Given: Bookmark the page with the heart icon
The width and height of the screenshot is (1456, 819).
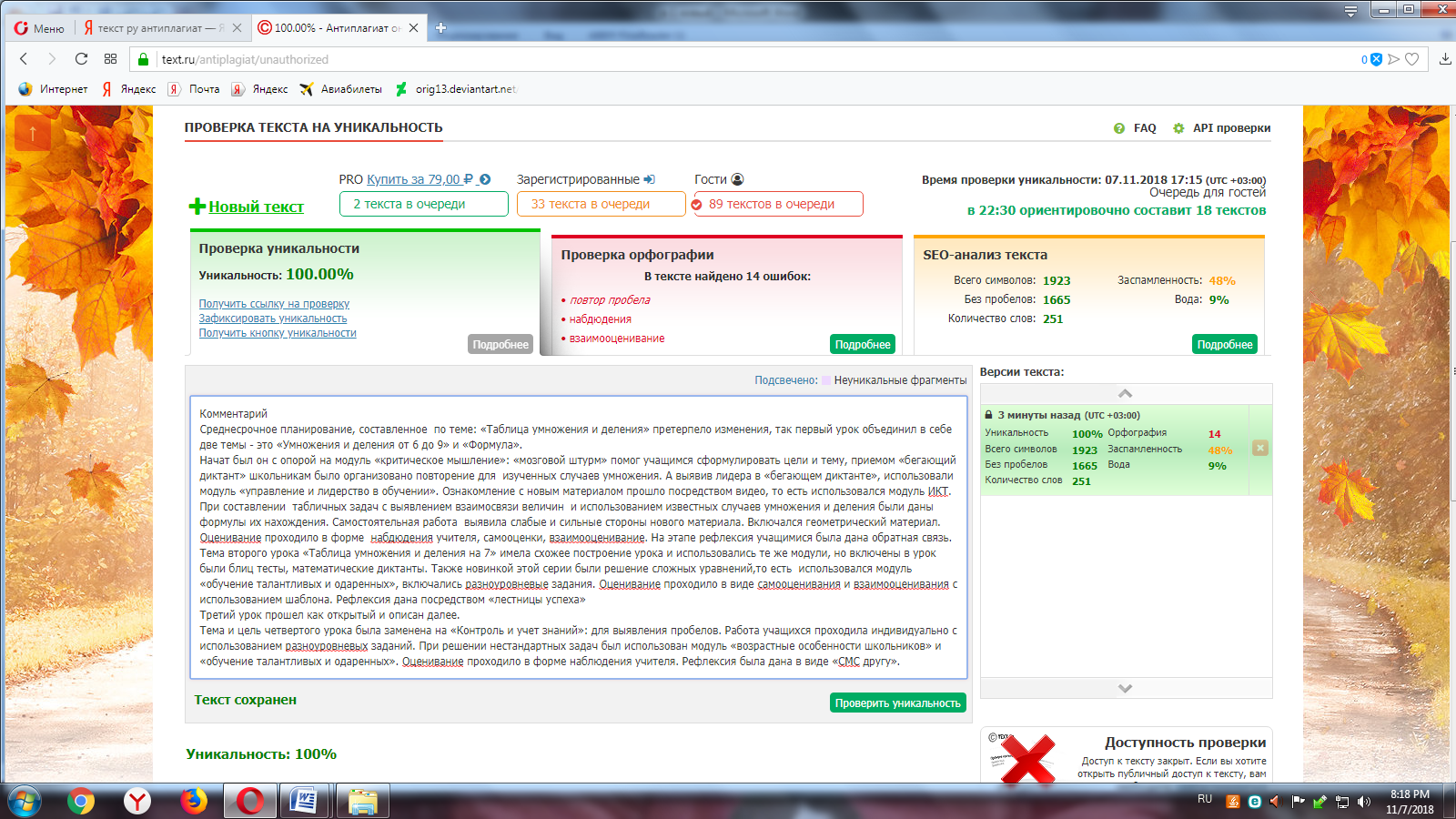Looking at the screenshot, I should pos(1412,59).
